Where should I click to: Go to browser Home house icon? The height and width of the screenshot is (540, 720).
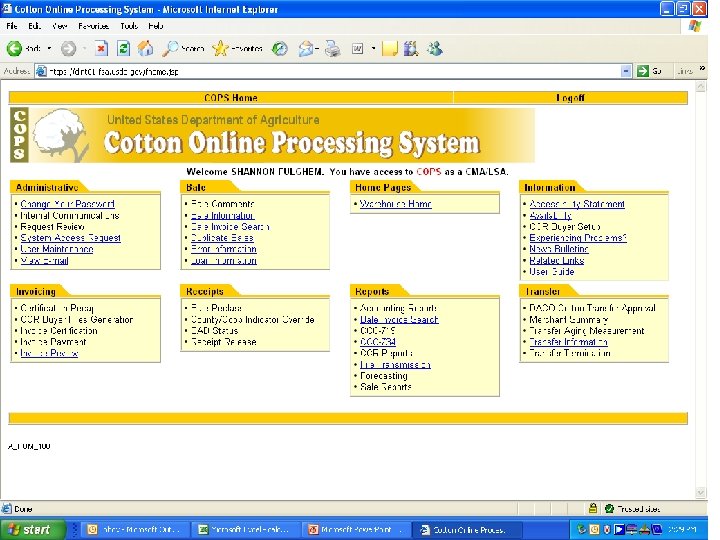[146, 48]
